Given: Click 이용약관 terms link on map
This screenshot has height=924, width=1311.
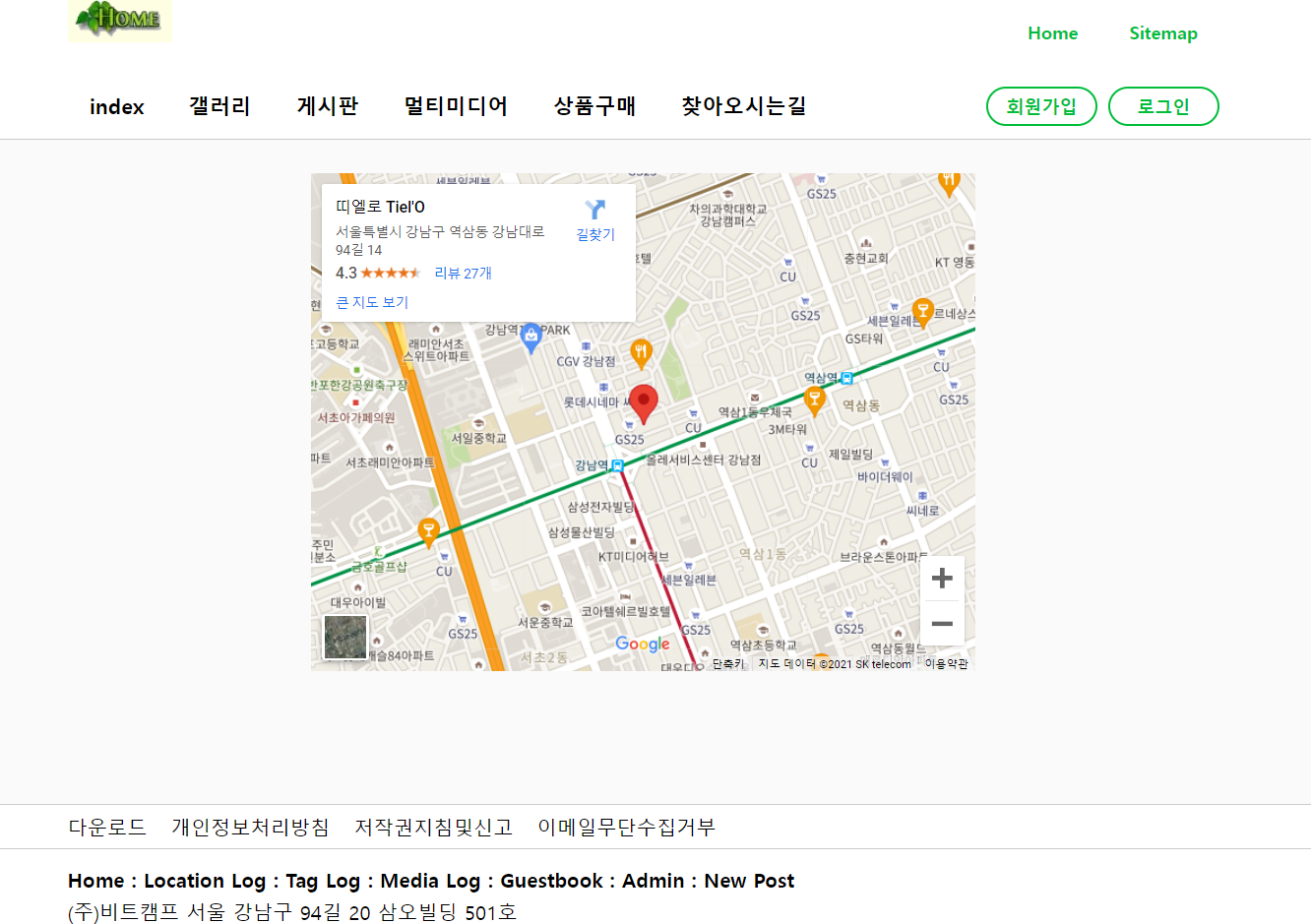Looking at the screenshot, I should pyautogui.click(x=946, y=664).
